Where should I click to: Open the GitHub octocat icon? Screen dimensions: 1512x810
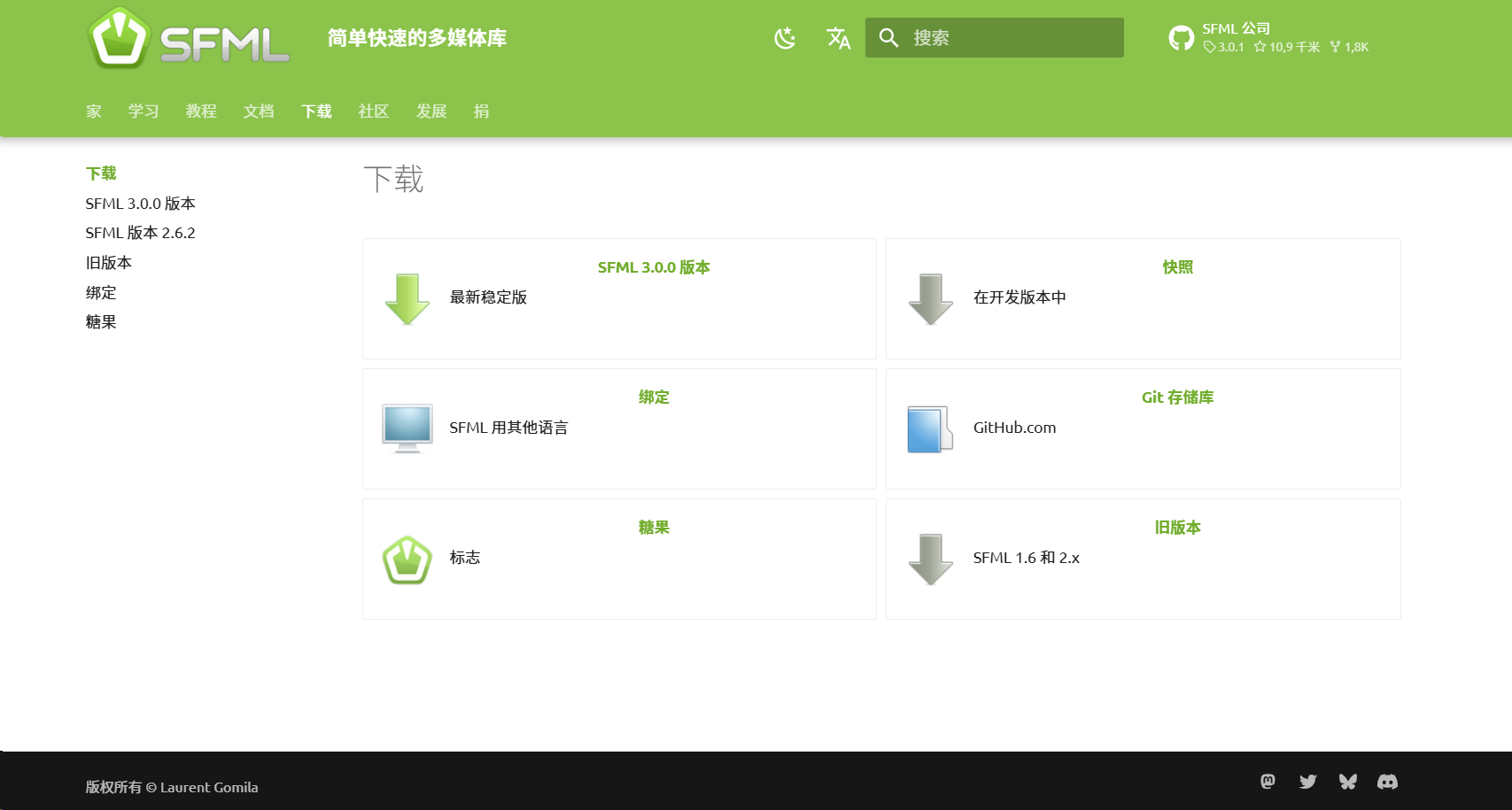pyautogui.click(x=1181, y=38)
